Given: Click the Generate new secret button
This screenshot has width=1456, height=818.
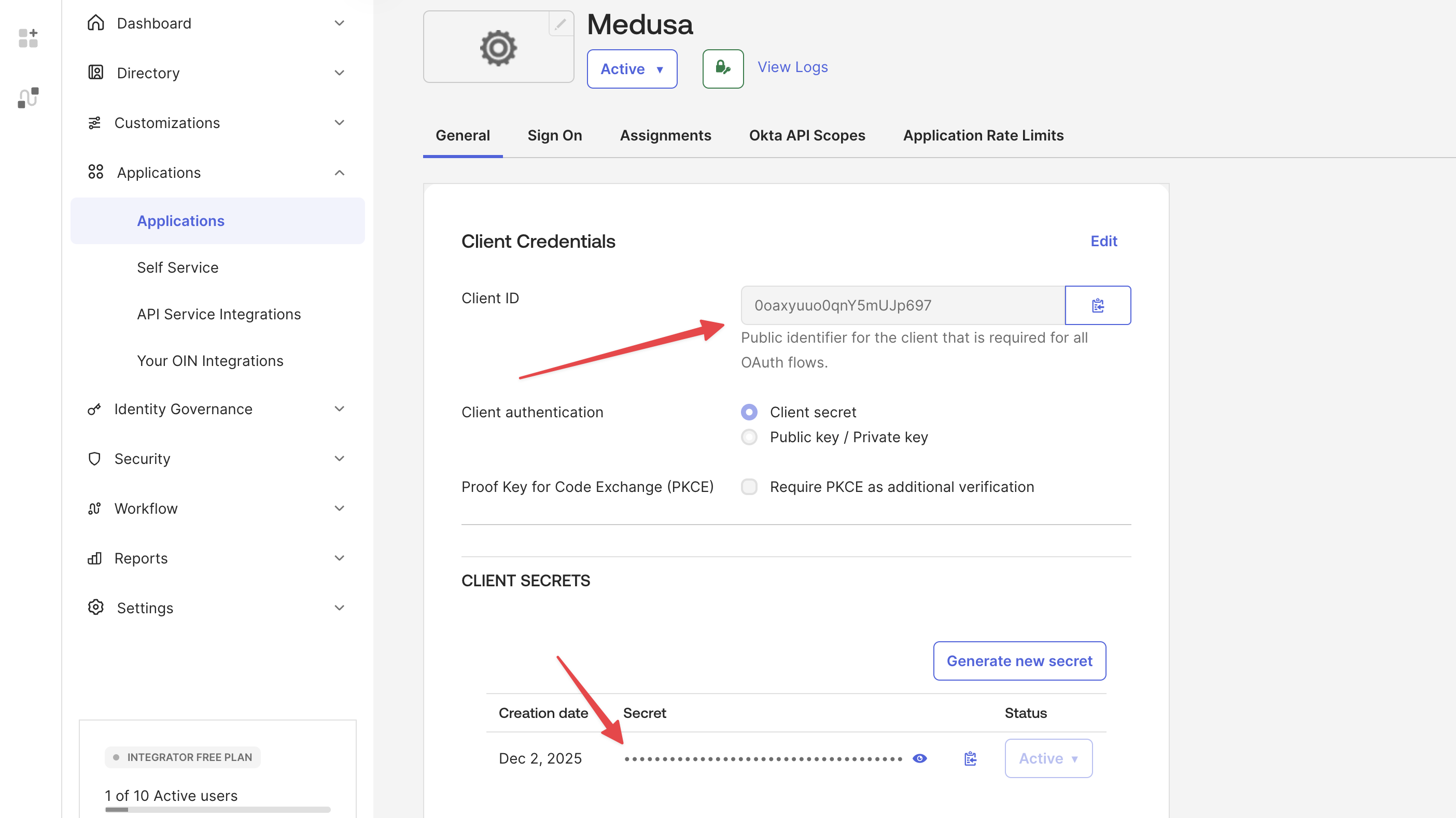Looking at the screenshot, I should coord(1019,660).
